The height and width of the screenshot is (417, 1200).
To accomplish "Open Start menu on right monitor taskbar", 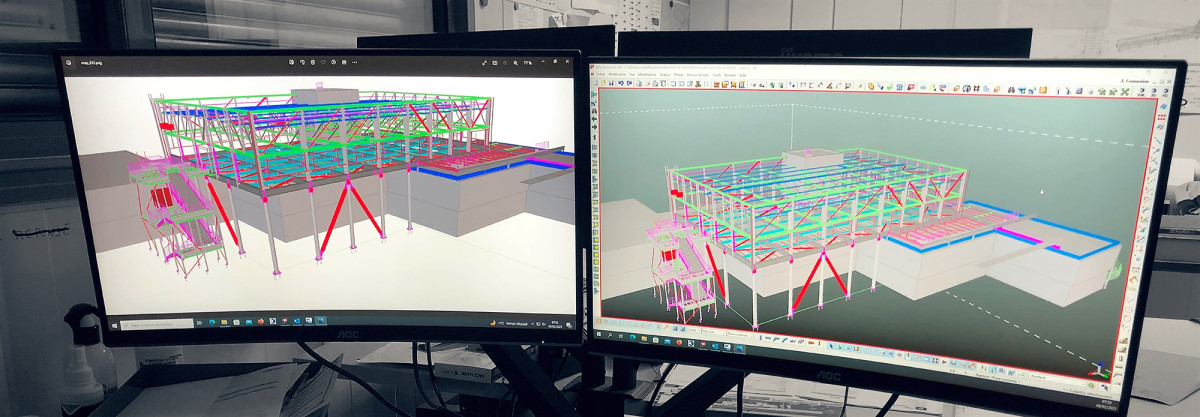I will [599, 334].
